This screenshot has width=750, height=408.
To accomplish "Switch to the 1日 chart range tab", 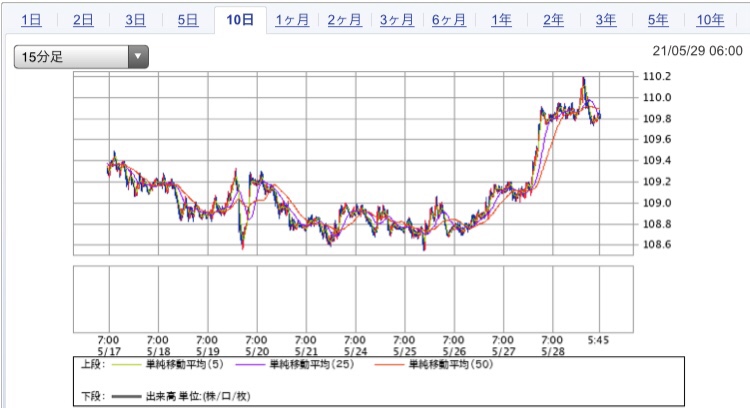I will pyautogui.click(x=31, y=20).
